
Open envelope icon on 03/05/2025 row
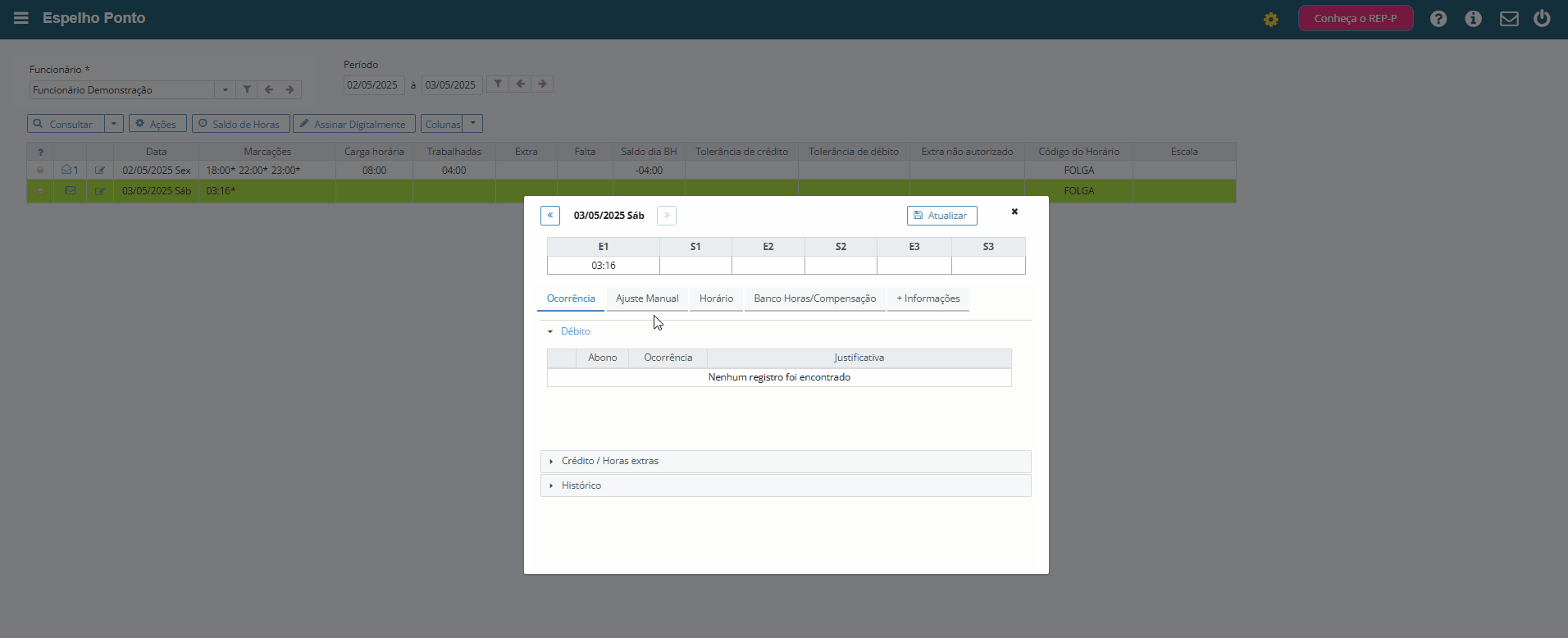pyautogui.click(x=71, y=190)
